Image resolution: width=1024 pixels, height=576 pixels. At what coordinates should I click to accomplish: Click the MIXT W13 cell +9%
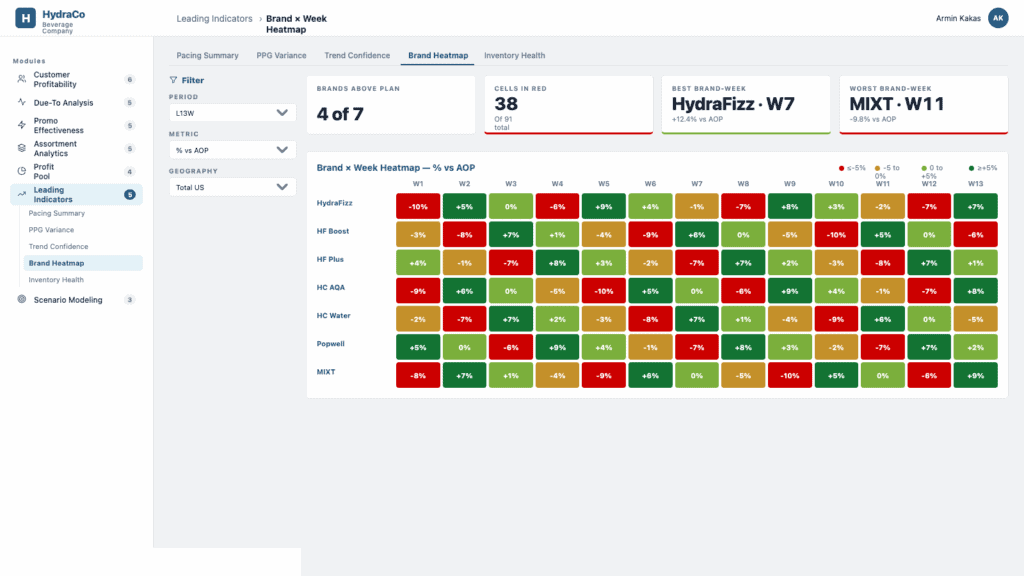pyautogui.click(x=975, y=376)
